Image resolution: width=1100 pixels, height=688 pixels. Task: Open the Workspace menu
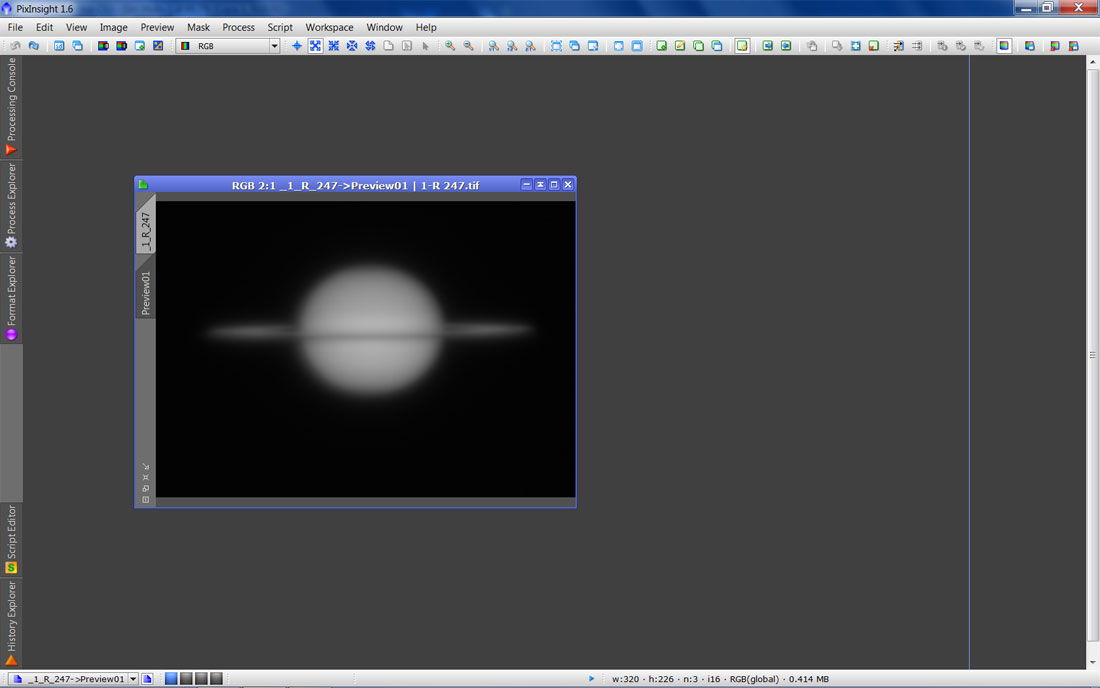(x=329, y=27)
